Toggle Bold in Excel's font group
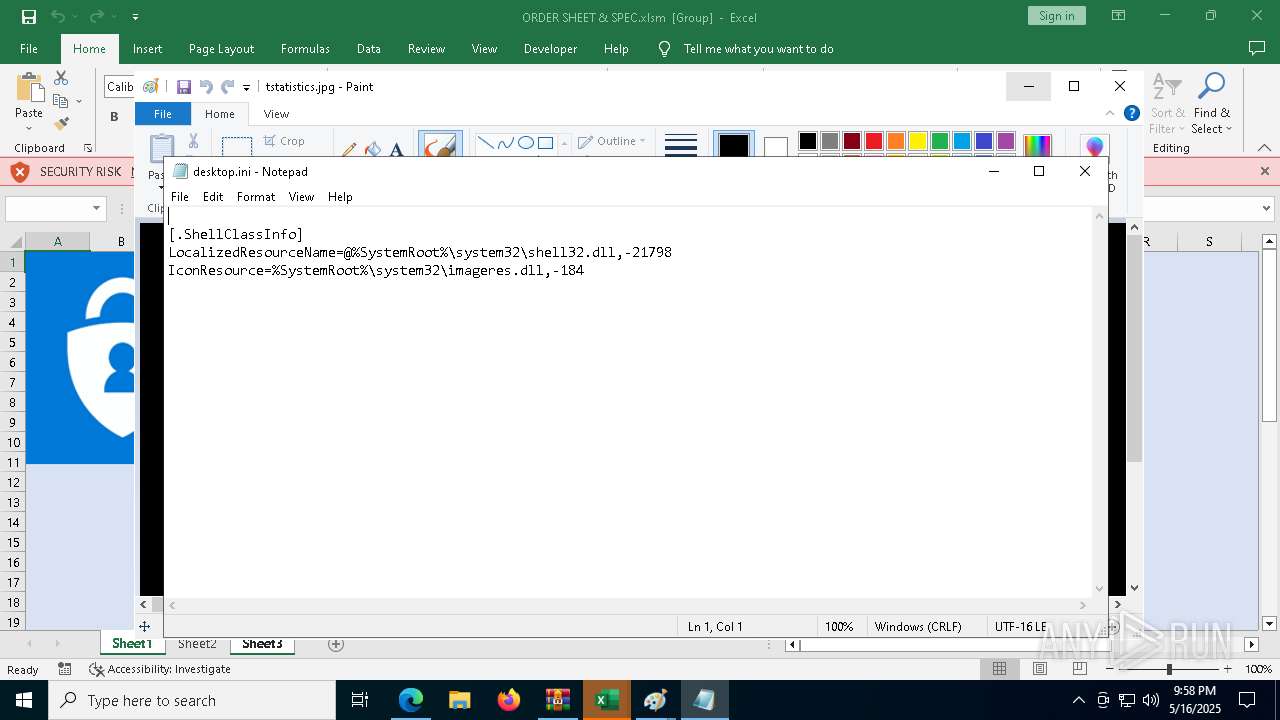This screenshot has height=720, width=1280. (x=114, y=116)
